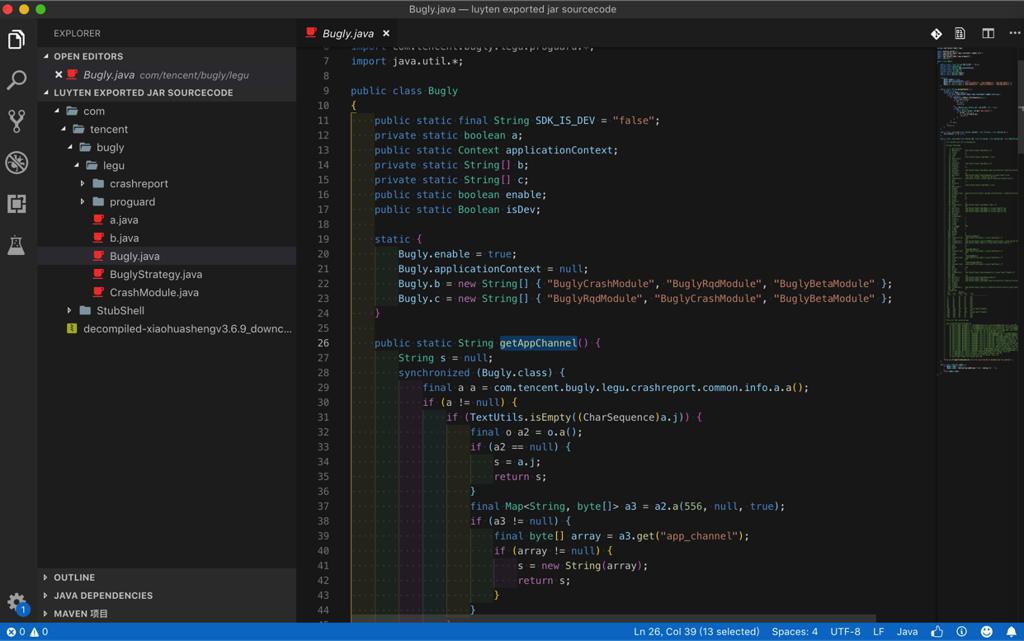1024x641 pixels.
Task: Open CrashModule.java from the file tree
Action: [x=154, y=293]
